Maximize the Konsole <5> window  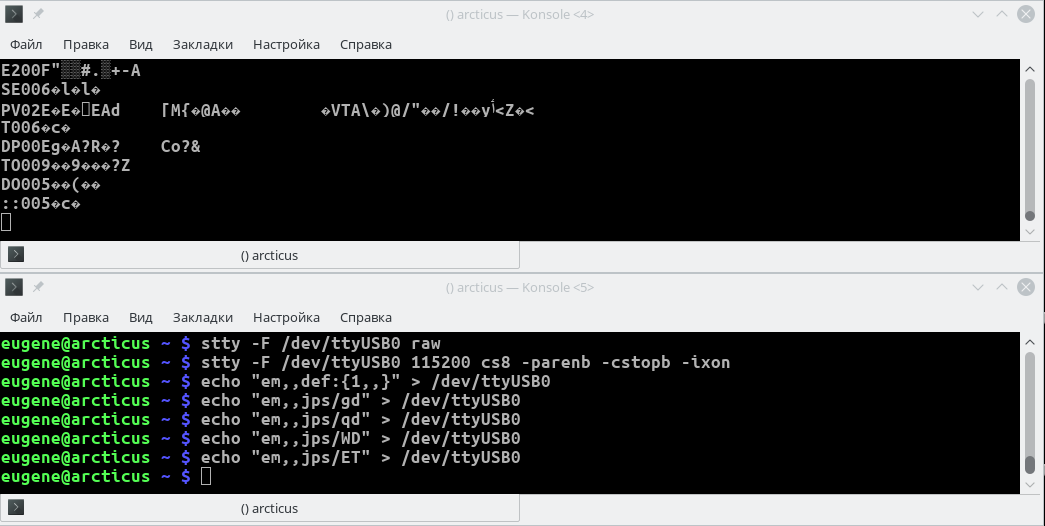click(x=1003, y=287)
